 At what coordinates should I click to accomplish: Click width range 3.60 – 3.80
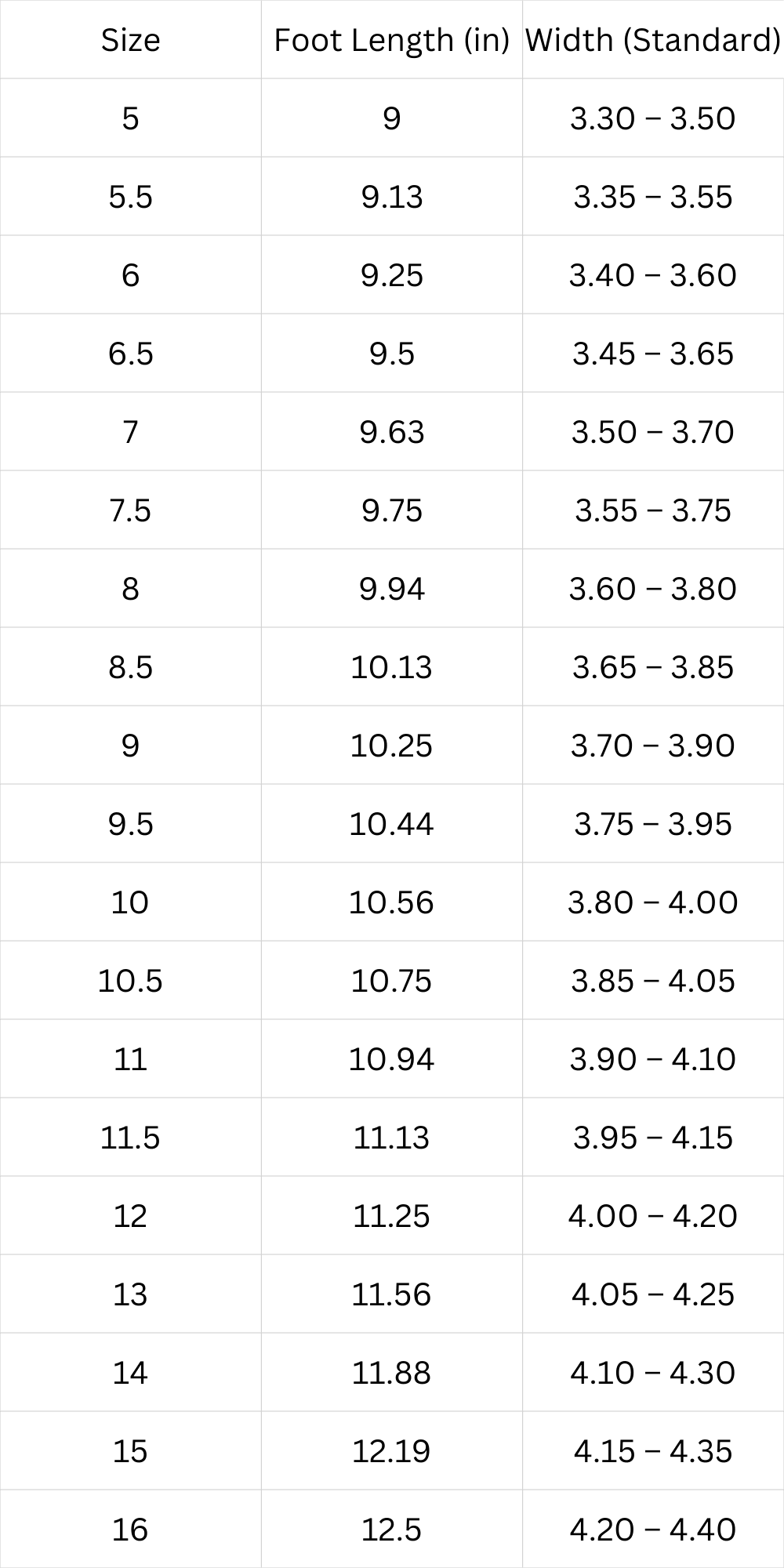tap(652, 589)
